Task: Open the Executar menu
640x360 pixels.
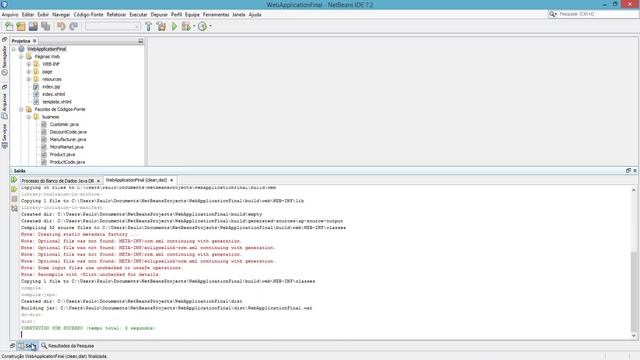Action: point(138,15)
